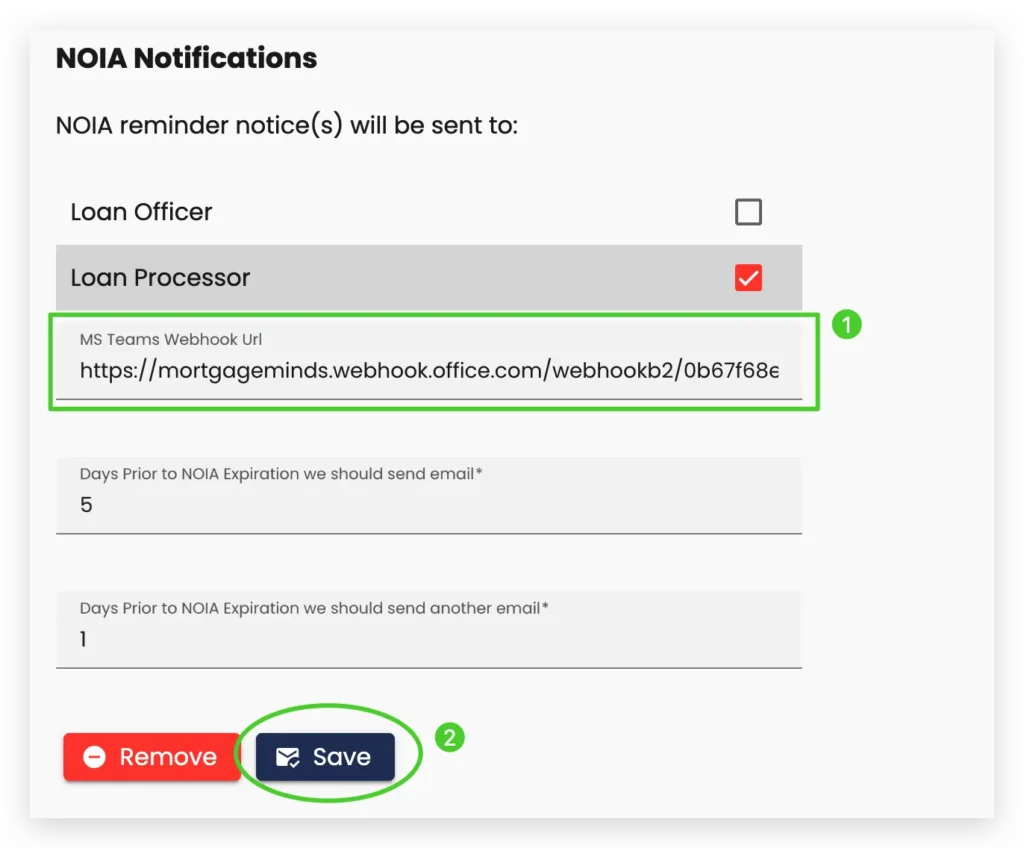Select the Loan Officer row label

pyautogui.click(x=141, y=212)
